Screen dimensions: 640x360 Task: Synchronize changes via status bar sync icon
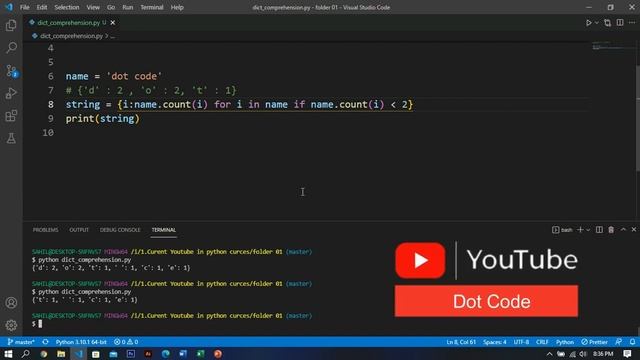tap(45, 342)
